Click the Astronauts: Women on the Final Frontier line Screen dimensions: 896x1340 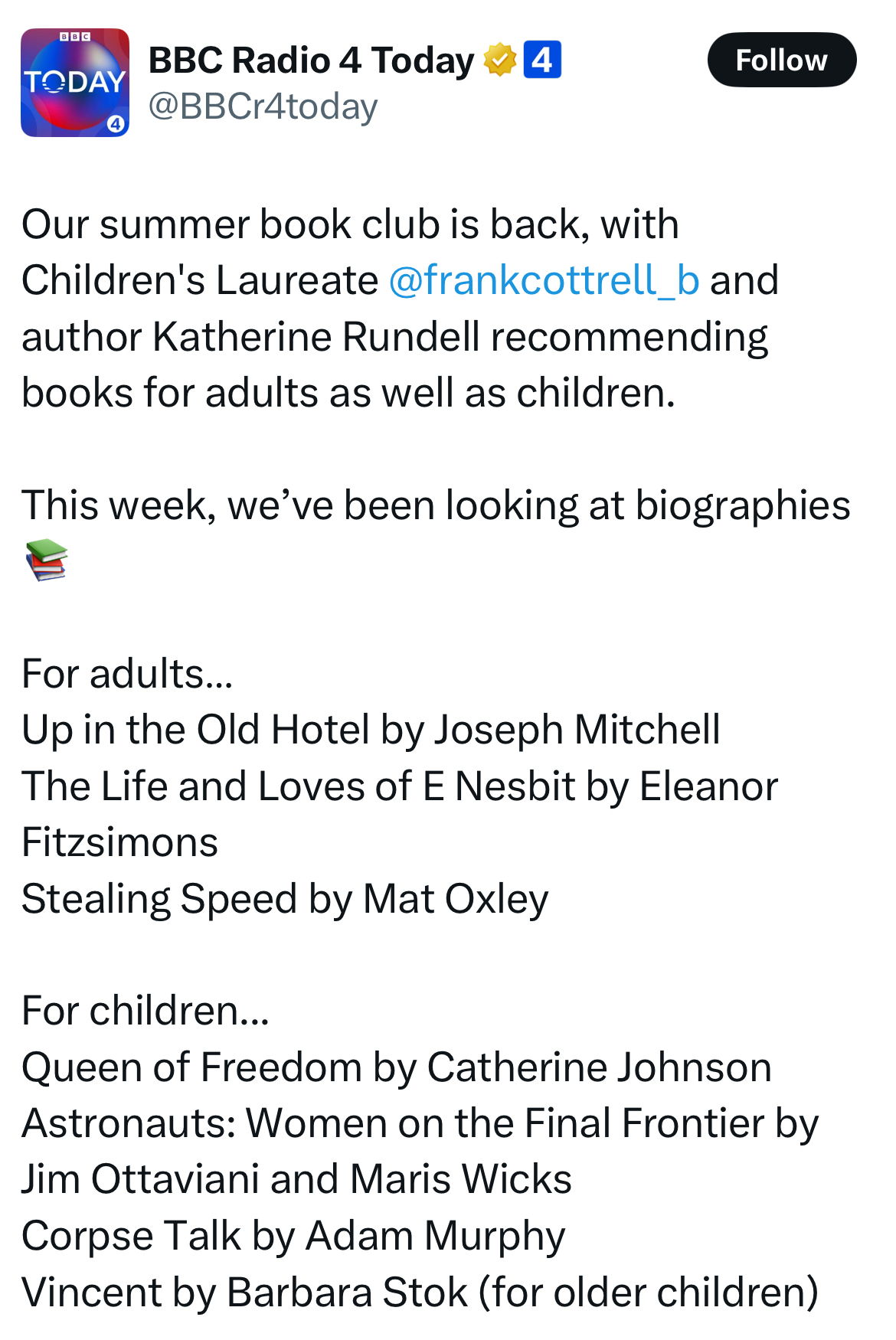coord(420,1123)
